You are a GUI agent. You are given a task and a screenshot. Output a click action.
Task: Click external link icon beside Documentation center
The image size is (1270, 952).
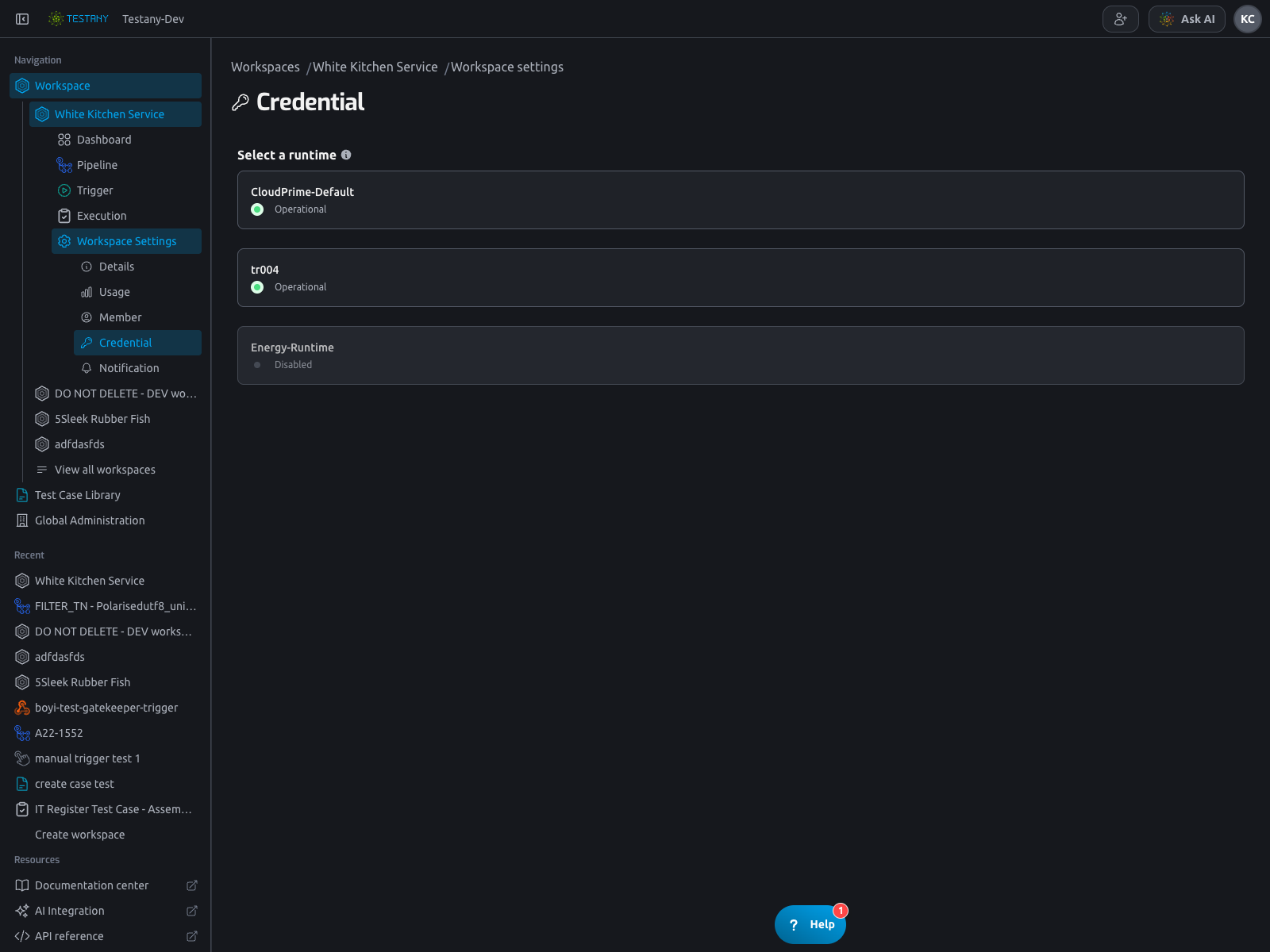pyautogui.click(x=192, y=885)
